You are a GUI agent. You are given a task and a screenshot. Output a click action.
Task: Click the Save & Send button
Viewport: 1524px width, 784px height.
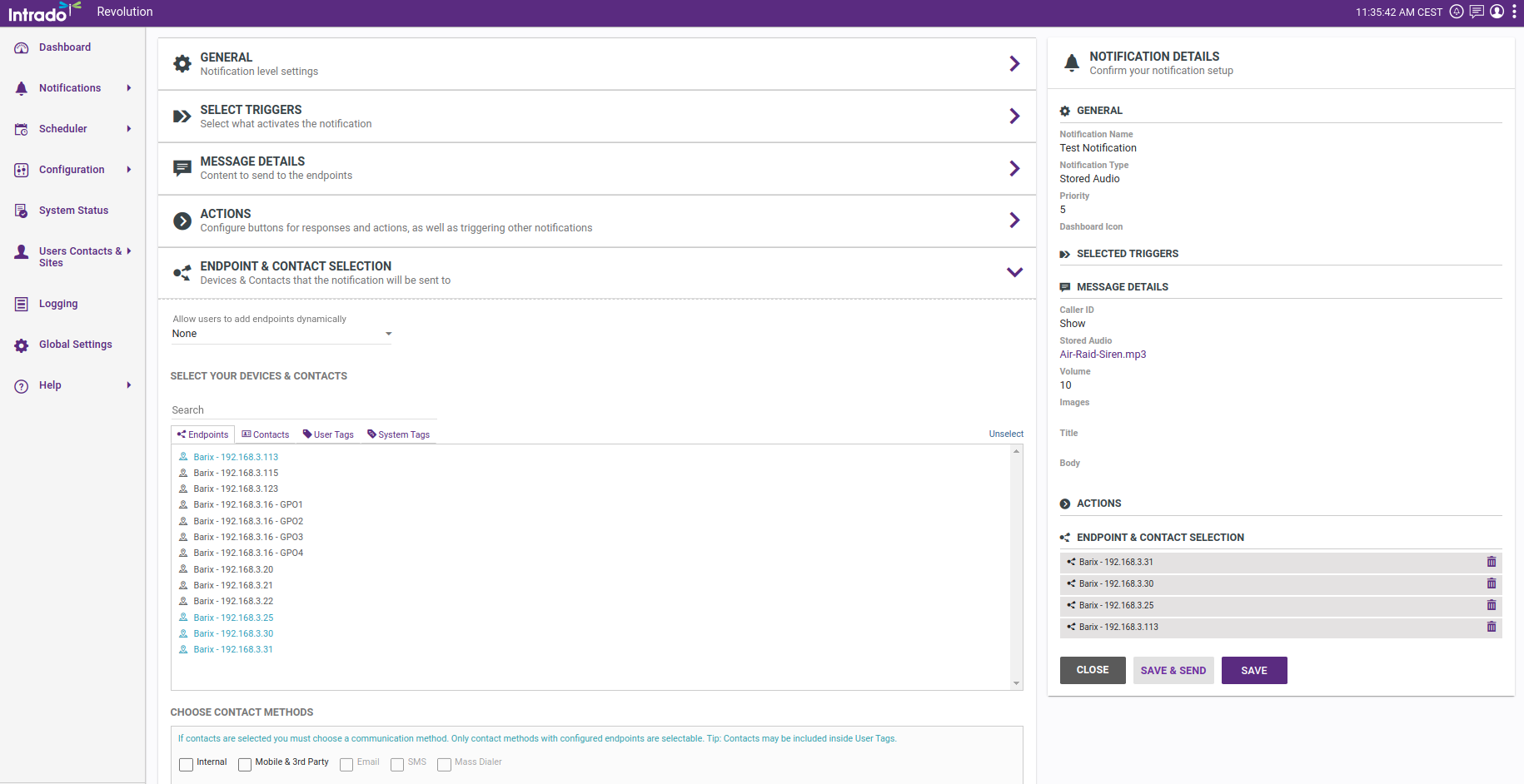[1173, 671]
